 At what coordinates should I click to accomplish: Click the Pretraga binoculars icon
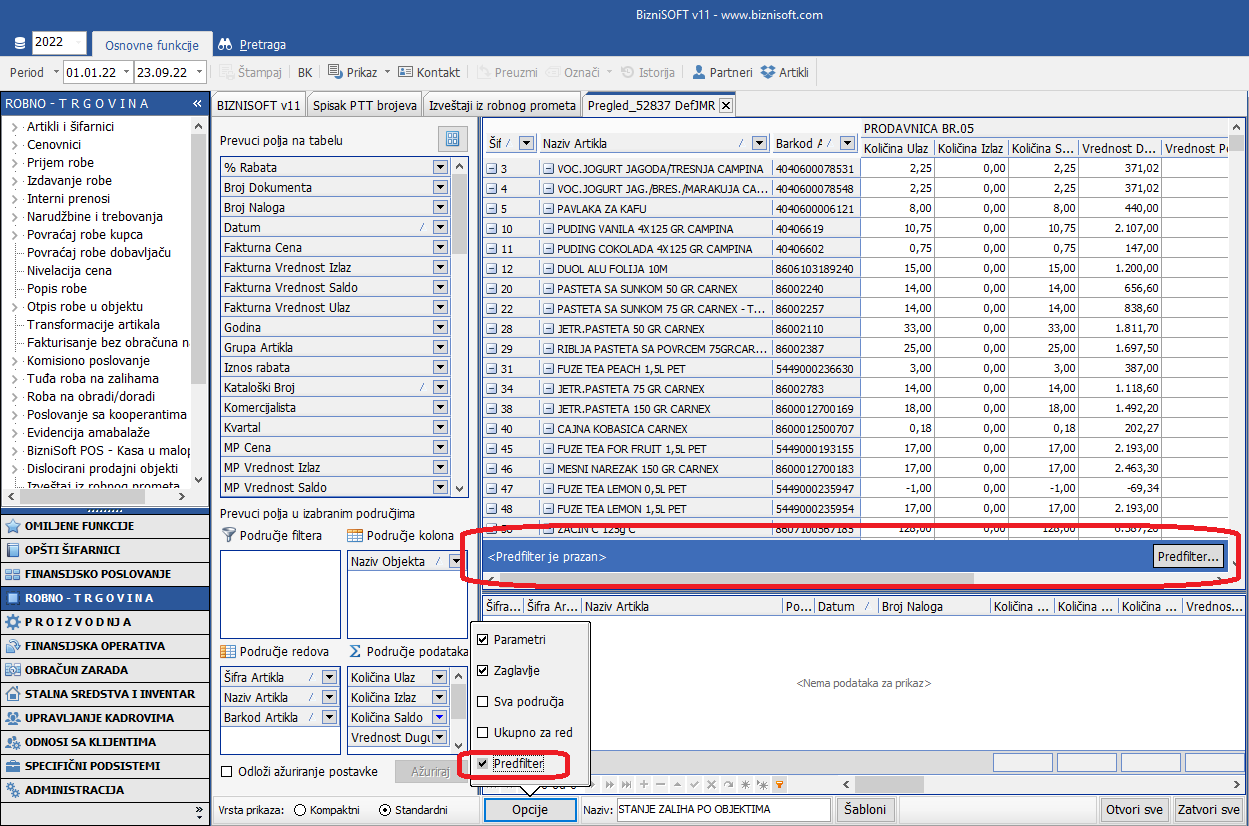click(225, 45)
